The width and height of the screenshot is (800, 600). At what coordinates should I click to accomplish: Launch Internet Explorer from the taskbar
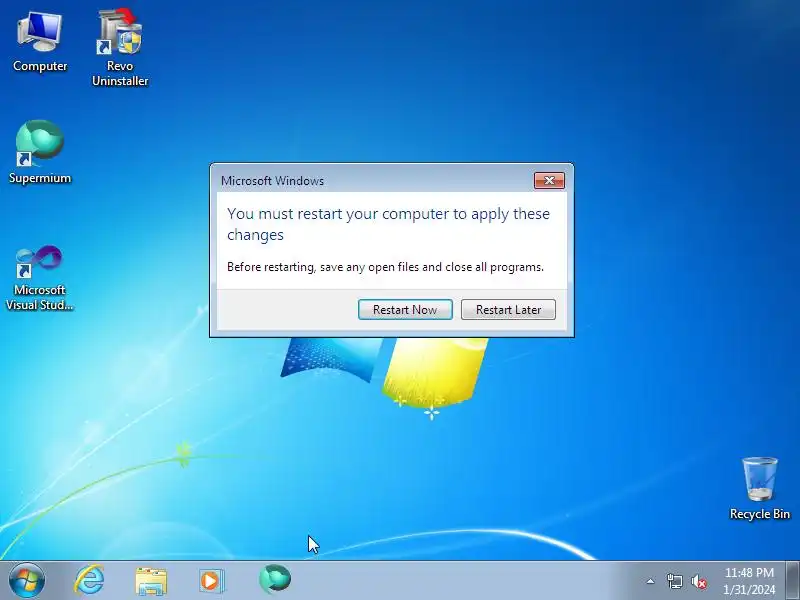pyautogui.click(x=89, y=581)
